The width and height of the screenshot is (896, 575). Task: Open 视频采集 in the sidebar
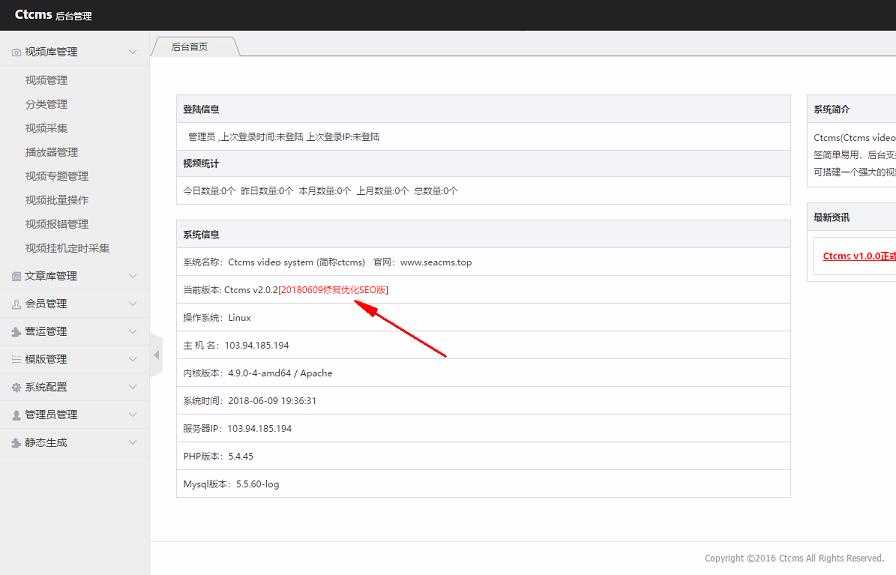tap(46, 128)
